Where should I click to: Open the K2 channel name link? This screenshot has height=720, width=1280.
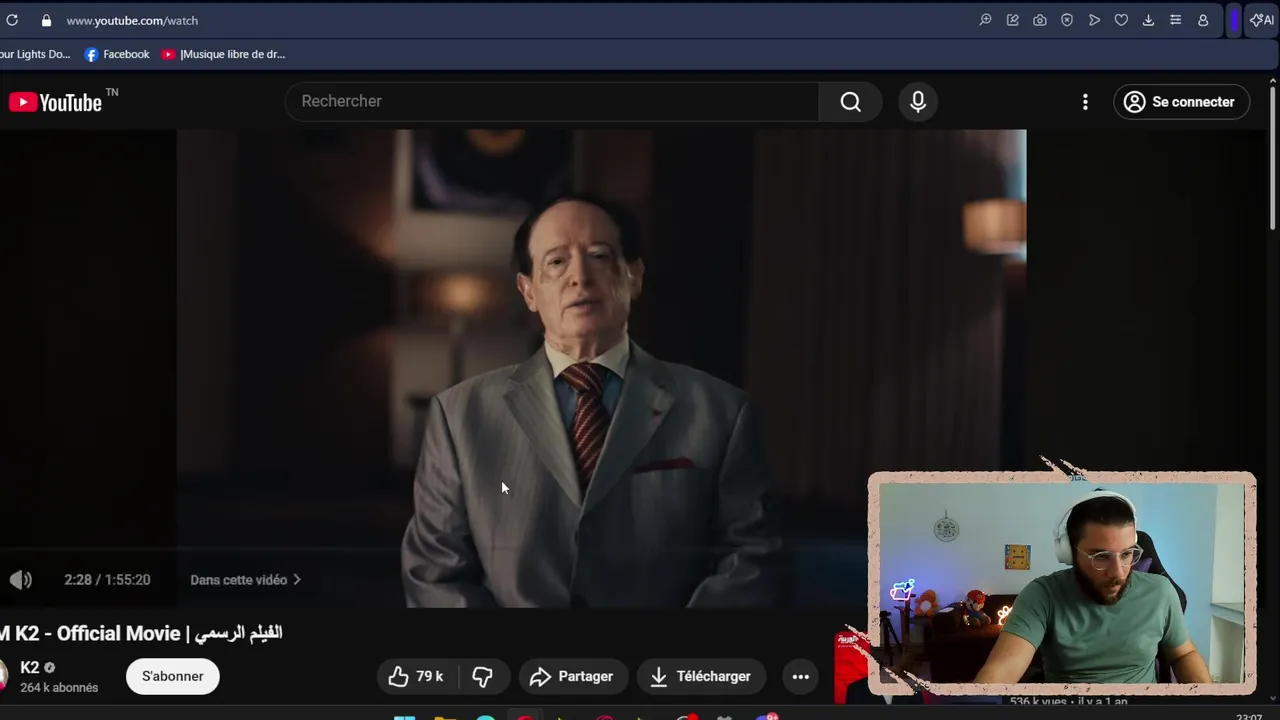(x=30, y=668)
